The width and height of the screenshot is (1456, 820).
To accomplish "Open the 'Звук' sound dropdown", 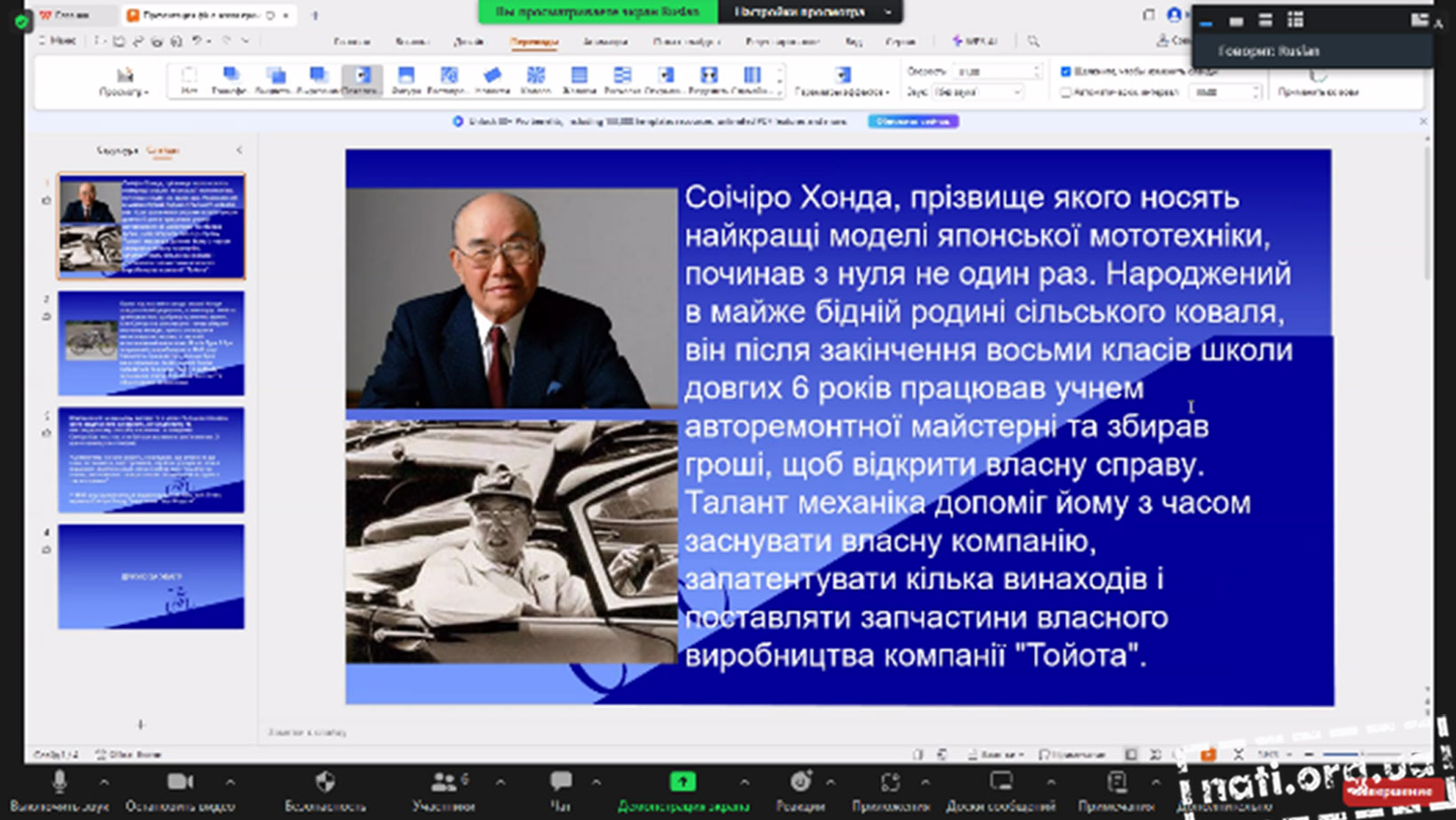I will (x=979, y=92).
